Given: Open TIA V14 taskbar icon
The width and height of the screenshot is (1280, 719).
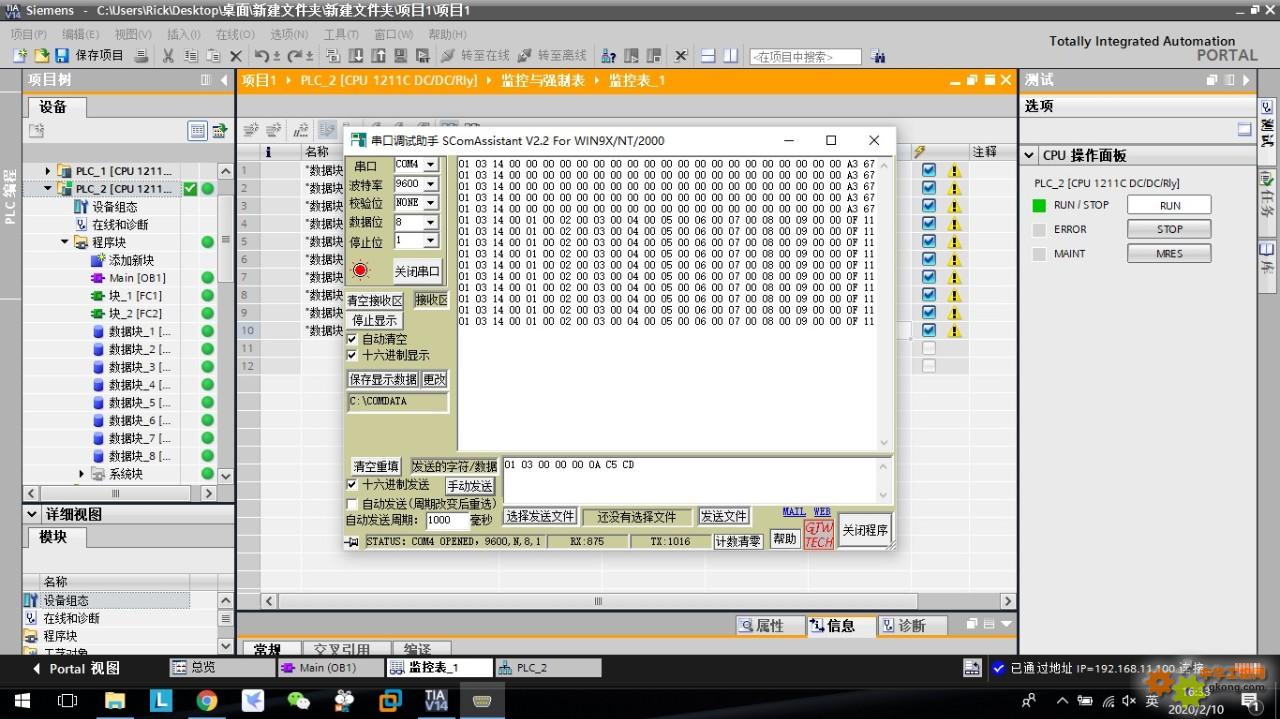Looking at the screenshot, I should coord(436,700).
